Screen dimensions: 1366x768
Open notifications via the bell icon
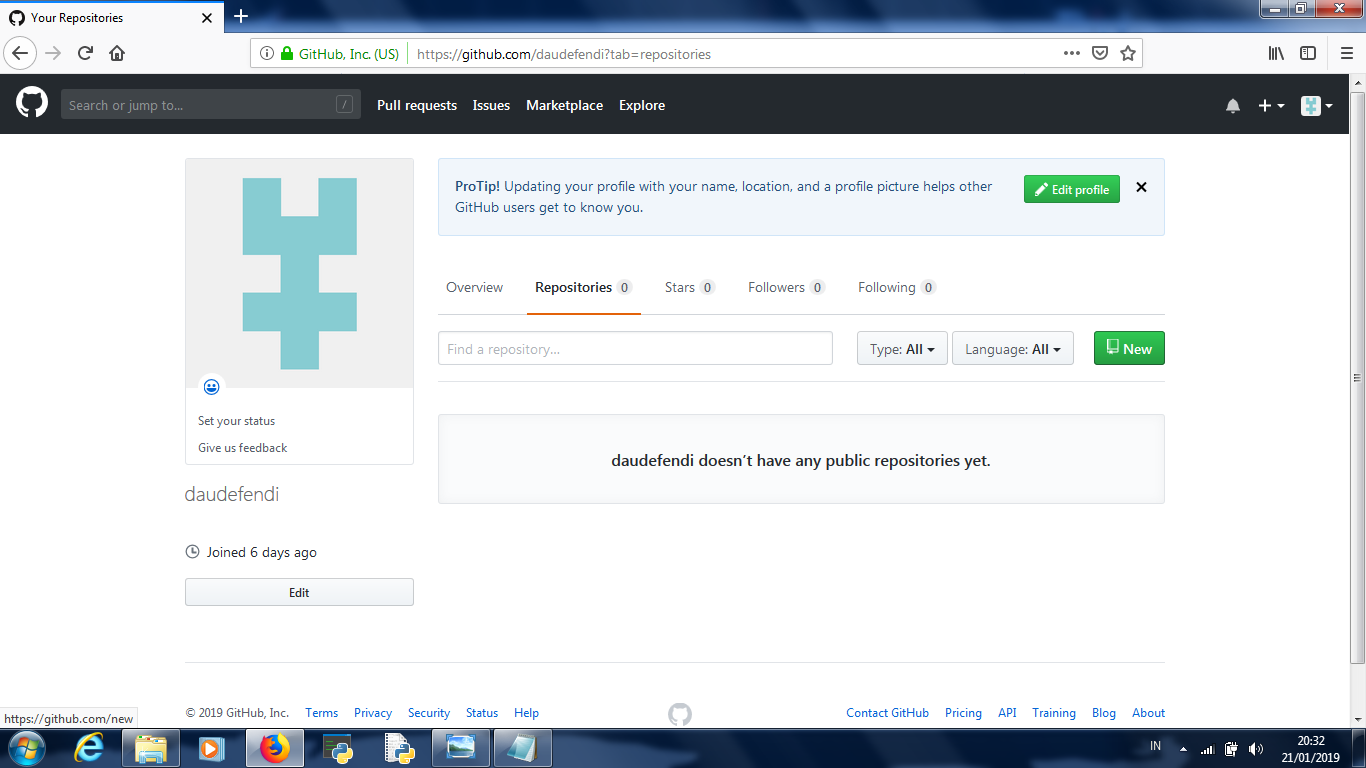click(1233, 105)
